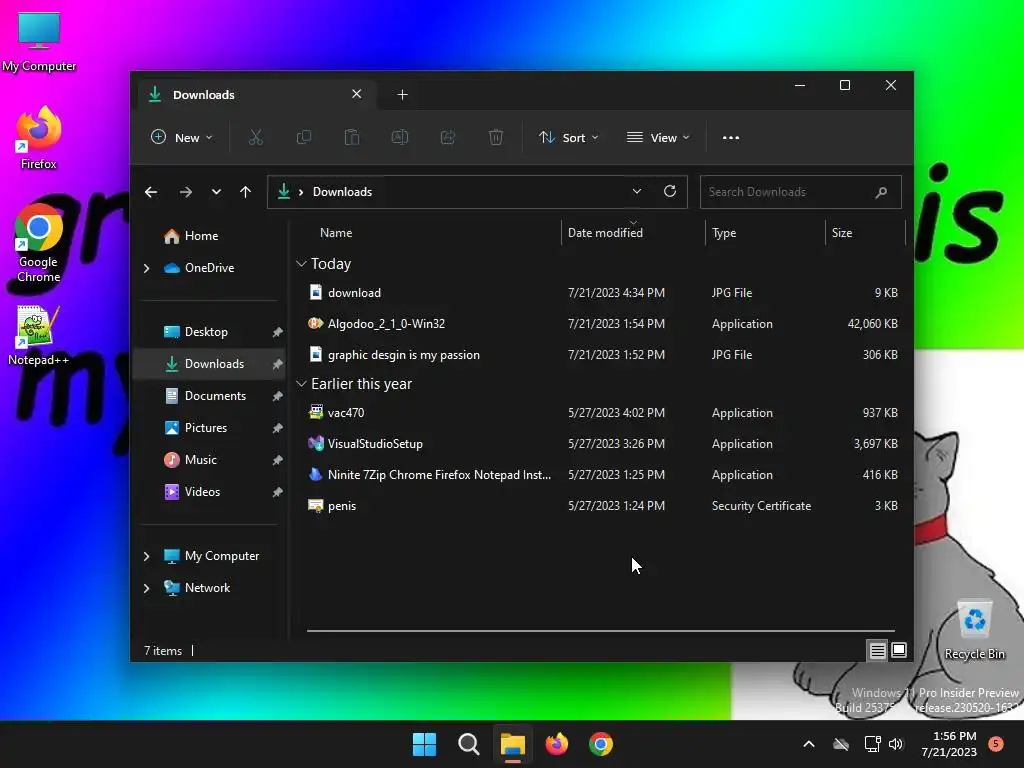1024x768 pixels.
Task: Click the Rename icon in toolbar
Action: coord(400,137)
